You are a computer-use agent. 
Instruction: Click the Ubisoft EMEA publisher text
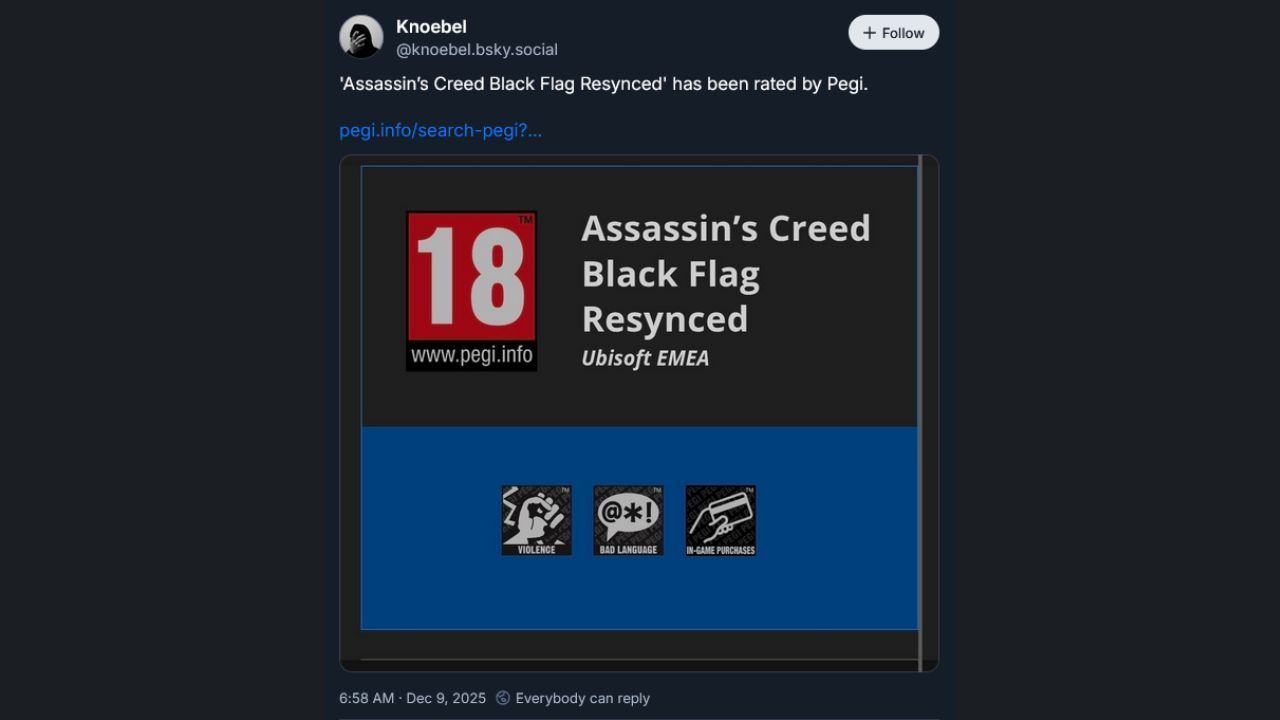[645, 358]
